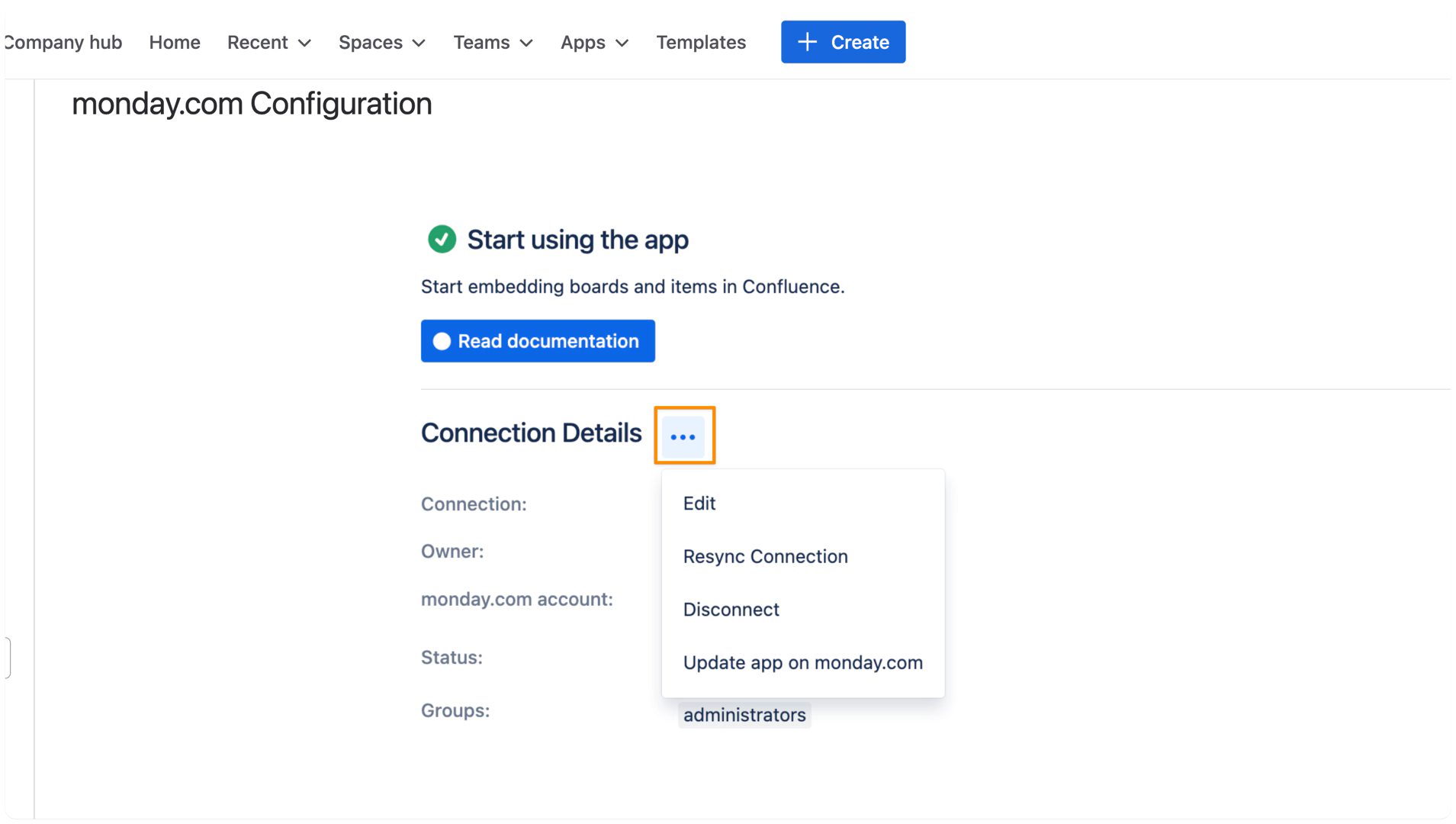
Task: Click the circle icon in Read documentation
Action: 442,341
